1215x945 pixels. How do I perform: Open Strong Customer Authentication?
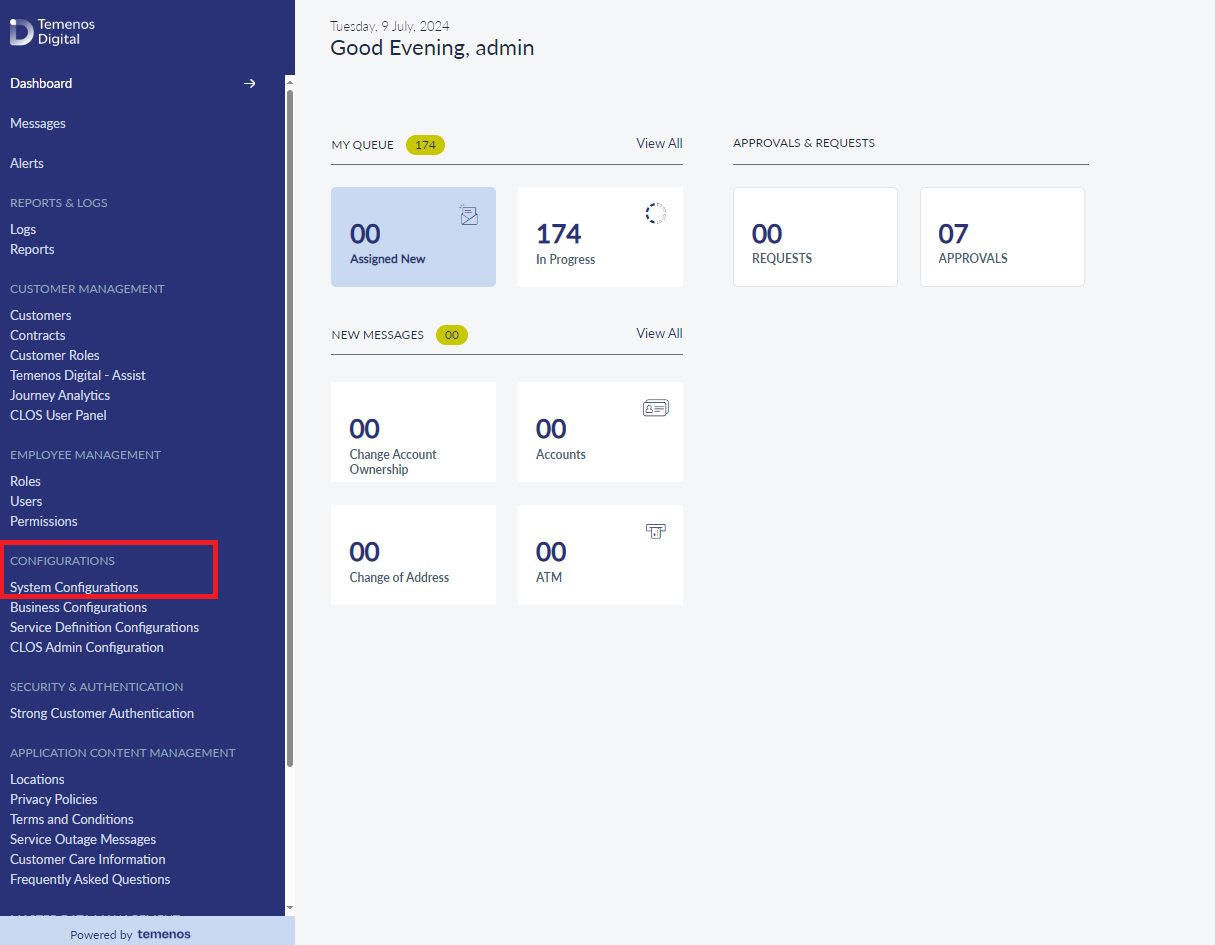point(102,713)
